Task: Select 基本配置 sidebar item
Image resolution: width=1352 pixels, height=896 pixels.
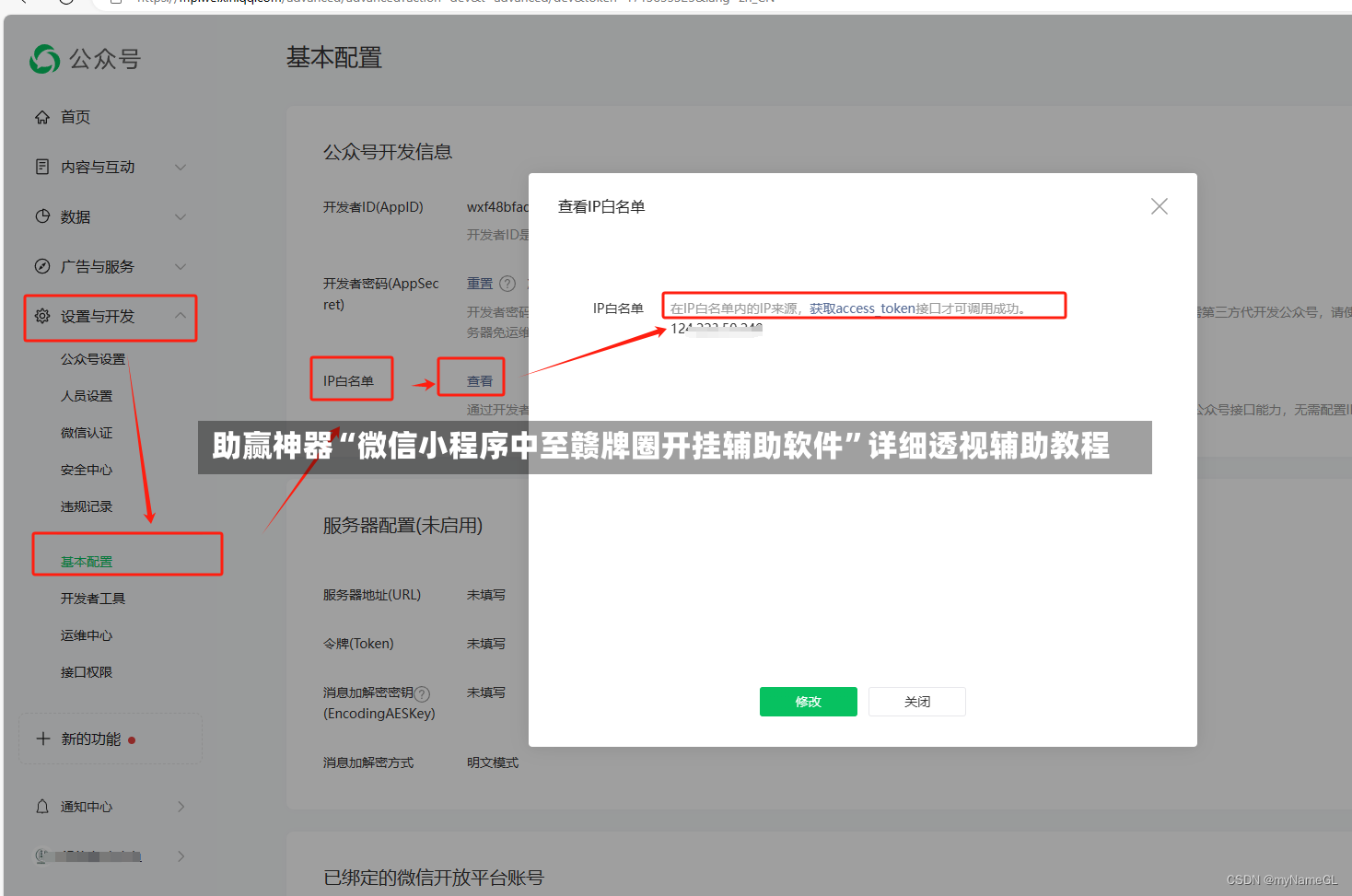Action: coord(87,562)
